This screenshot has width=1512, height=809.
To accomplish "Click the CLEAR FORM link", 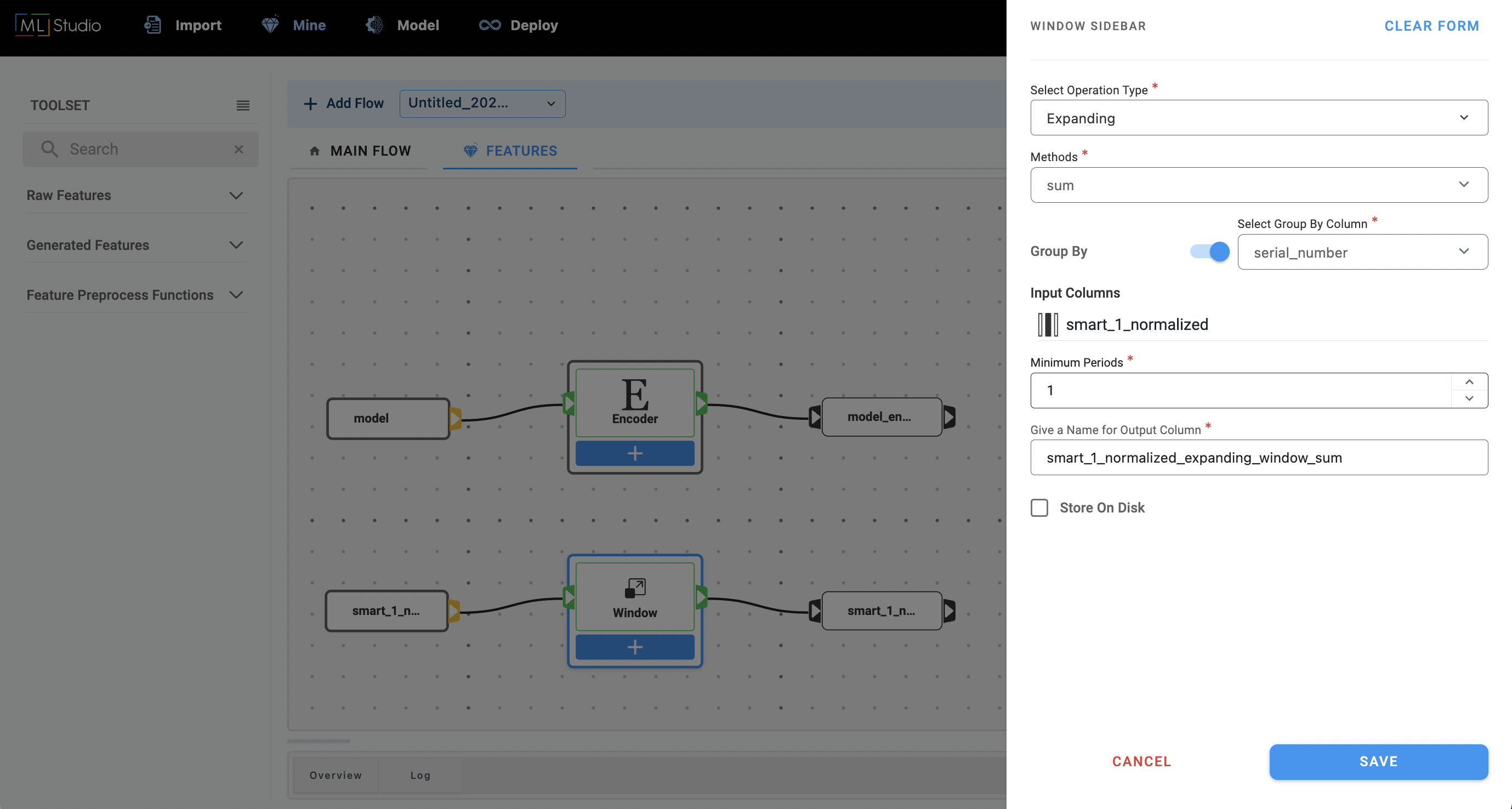I will pos(1431,26).
